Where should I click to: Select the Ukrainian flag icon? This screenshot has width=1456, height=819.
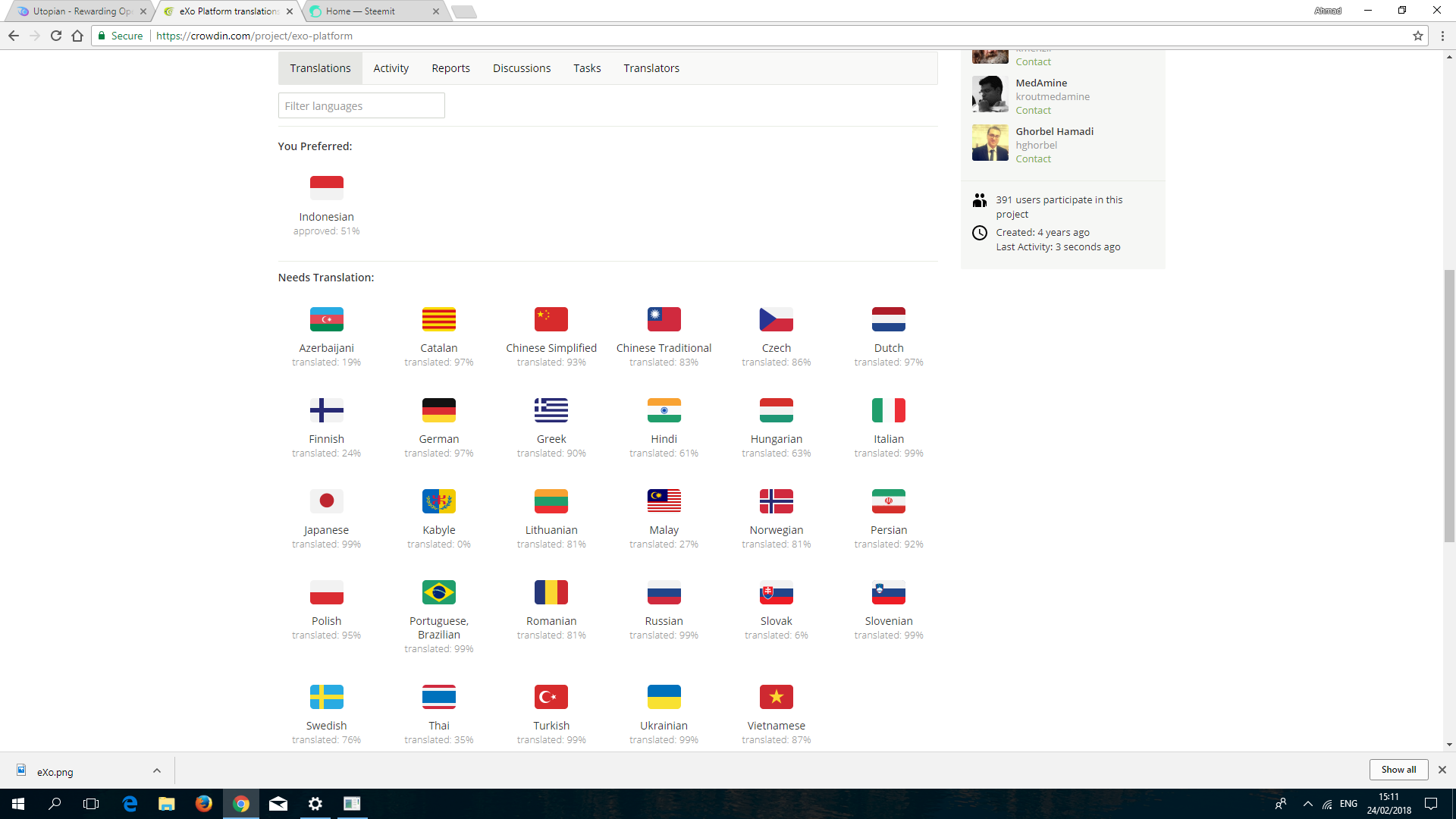point(664,697)
